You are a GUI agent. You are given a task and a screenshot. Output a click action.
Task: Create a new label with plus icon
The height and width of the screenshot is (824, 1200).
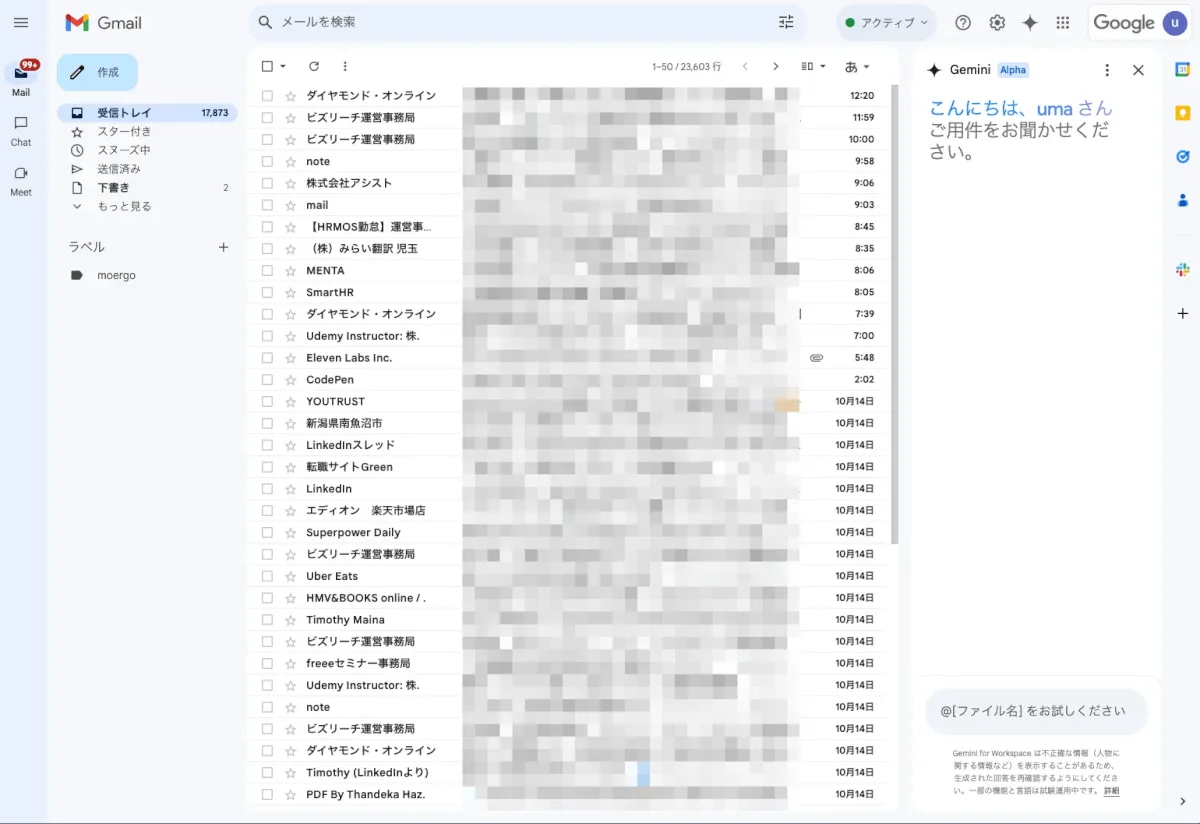[x=223, y=247]
